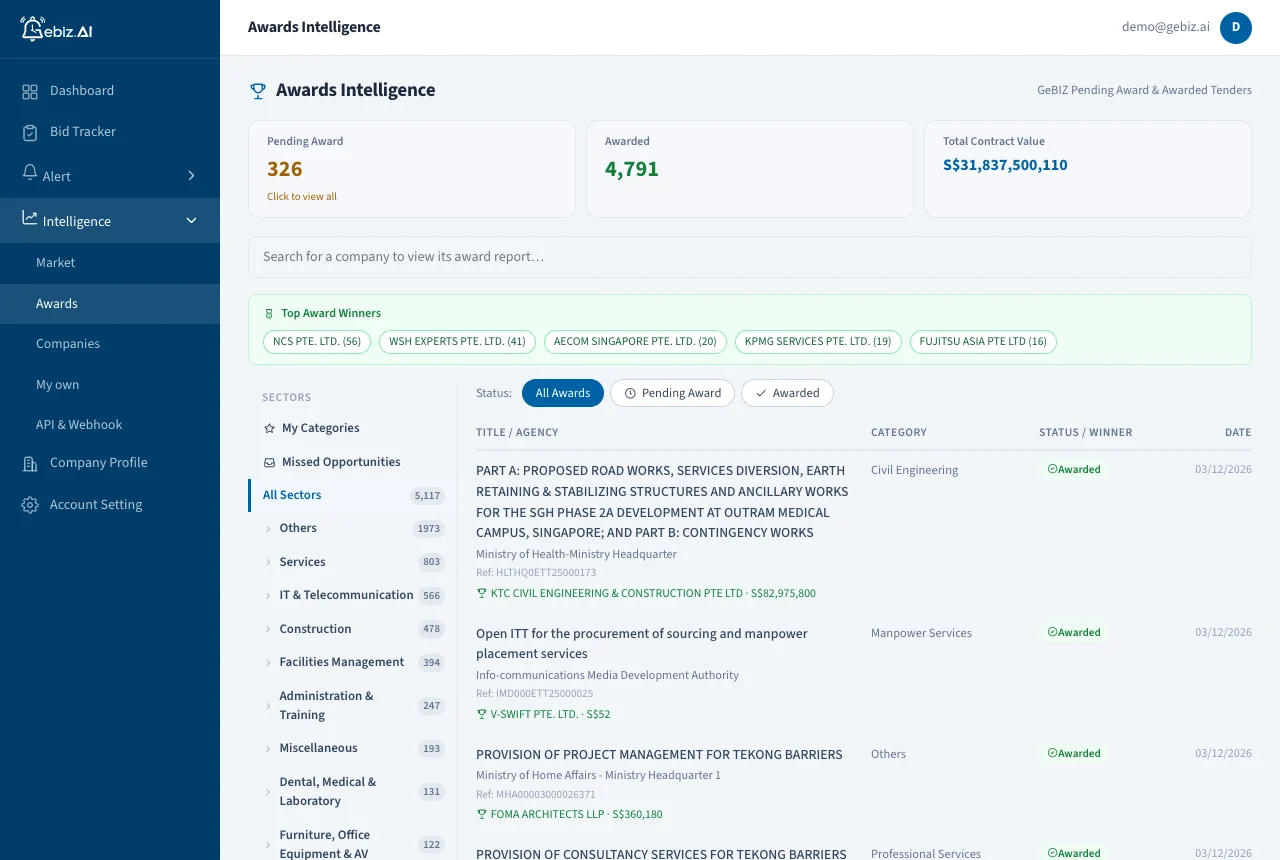
Task: Open API & Webhook in sidebar
Action: [110, 425]
